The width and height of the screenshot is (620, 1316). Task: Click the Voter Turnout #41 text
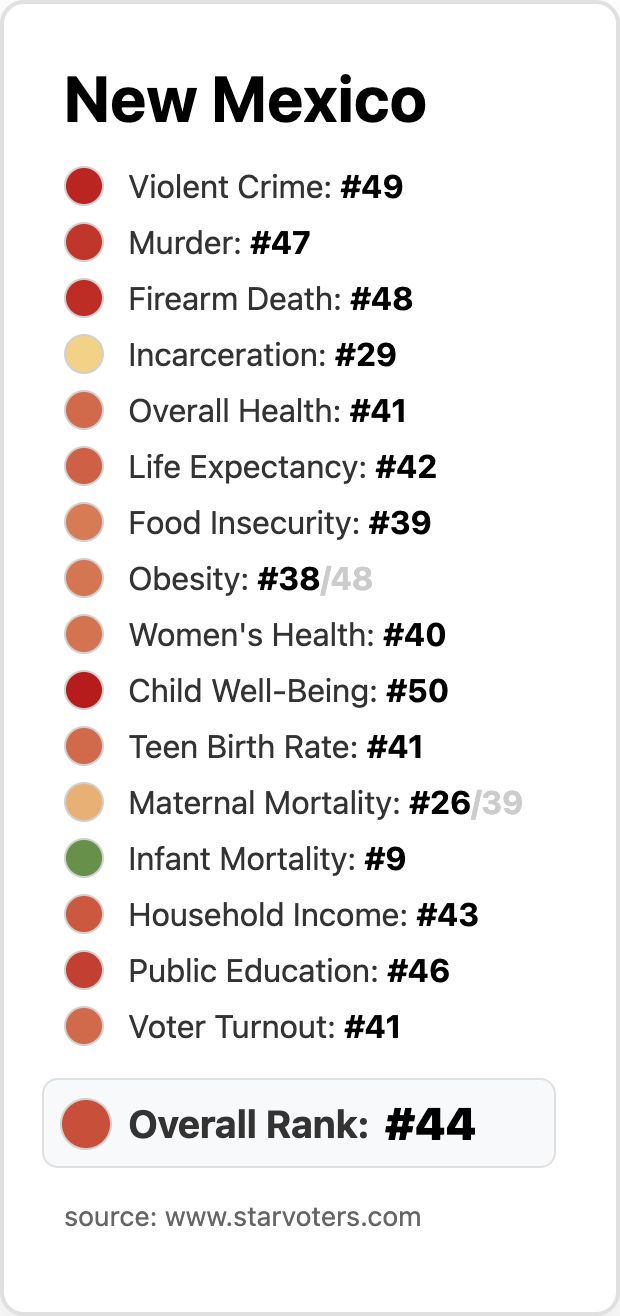point(264,1027)
